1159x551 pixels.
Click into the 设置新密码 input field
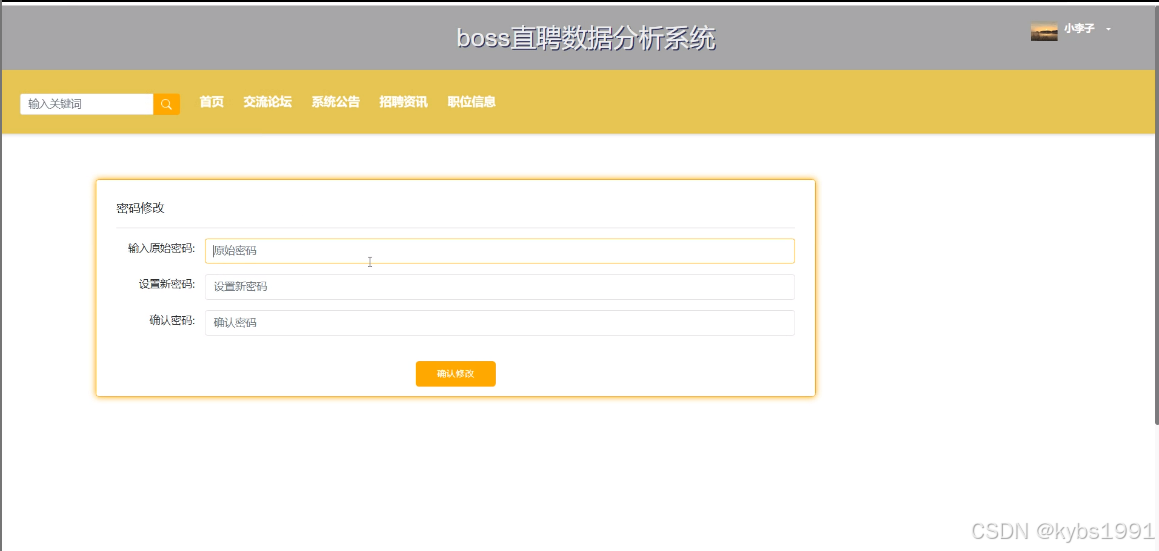(500, 287)
